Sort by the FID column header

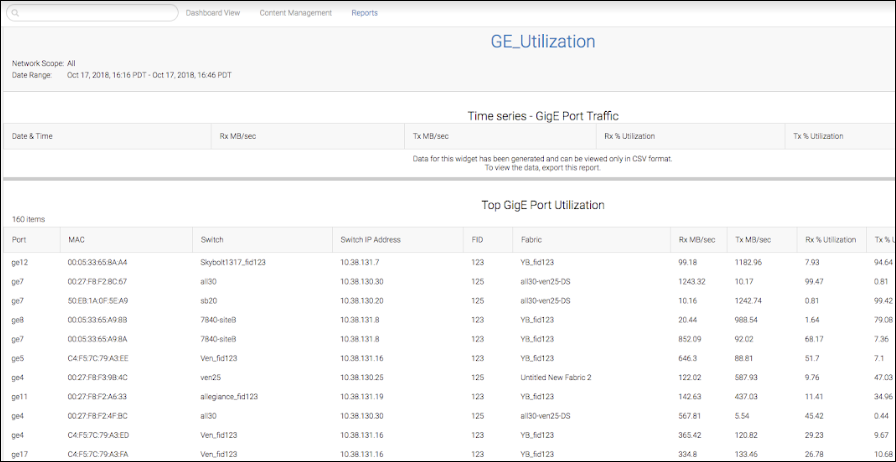click(477, 240)
